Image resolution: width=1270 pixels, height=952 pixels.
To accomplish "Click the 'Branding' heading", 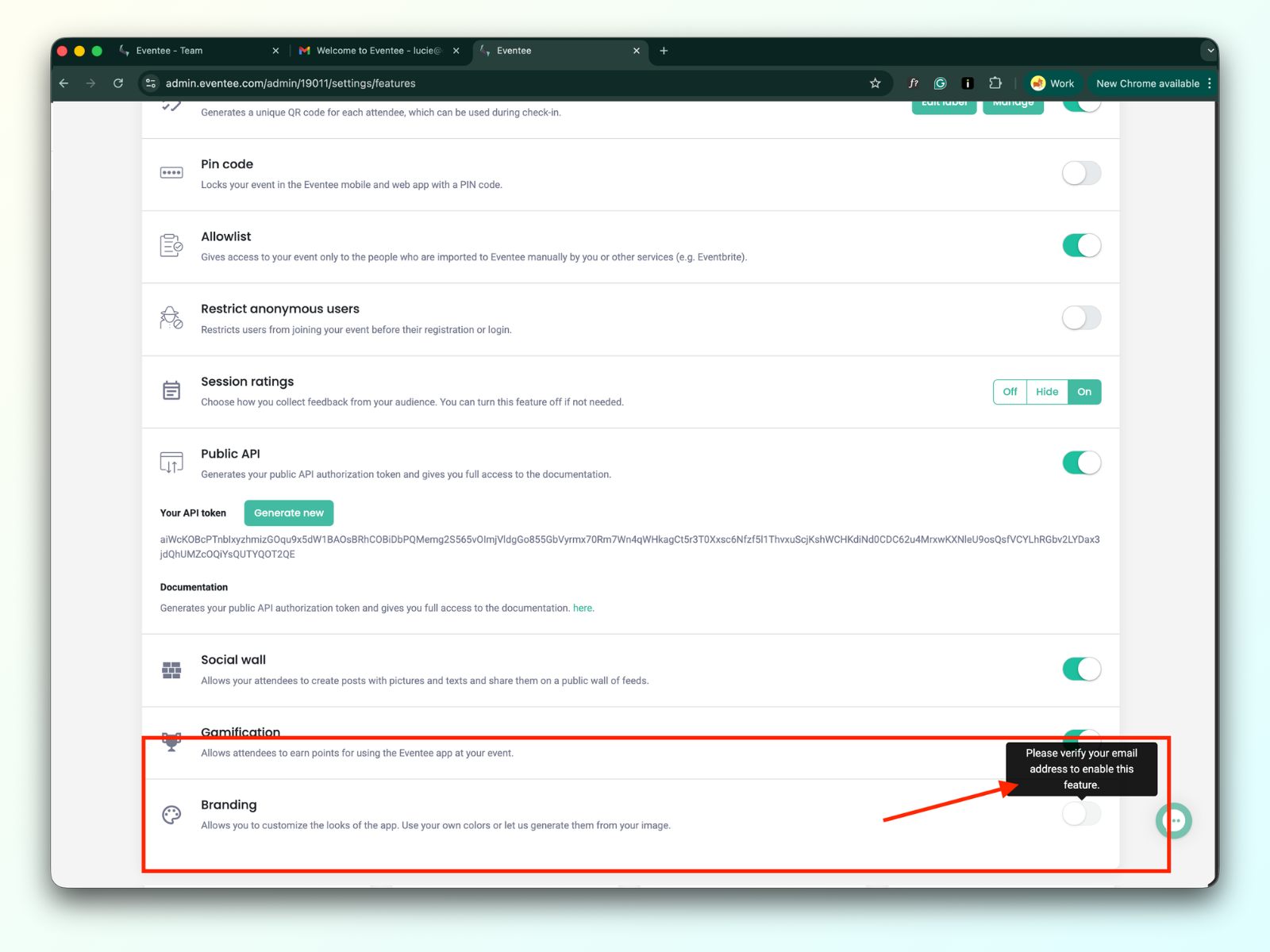I will point(229,804).
